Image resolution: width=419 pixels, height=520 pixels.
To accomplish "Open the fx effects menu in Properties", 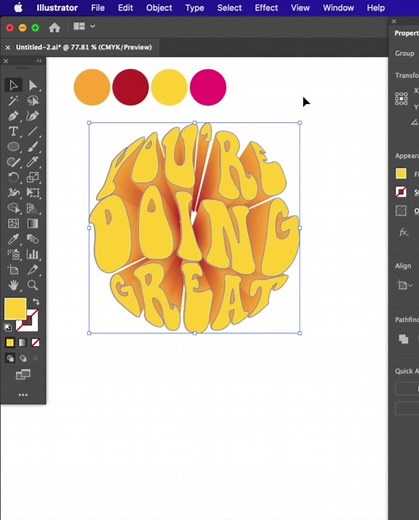I will (404, 232).
